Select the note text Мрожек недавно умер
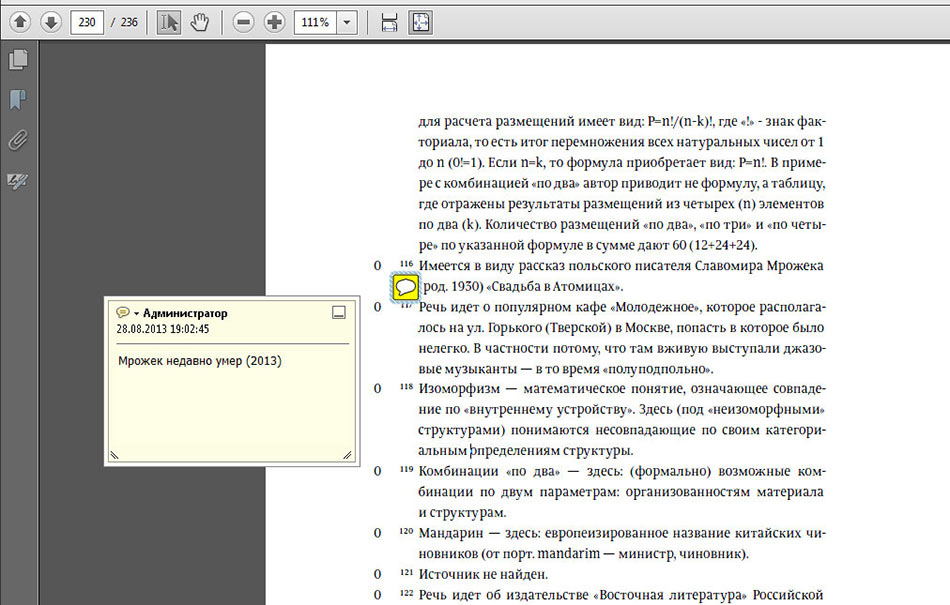This screenshot has height=605, width=950. [x=178, y=360]
